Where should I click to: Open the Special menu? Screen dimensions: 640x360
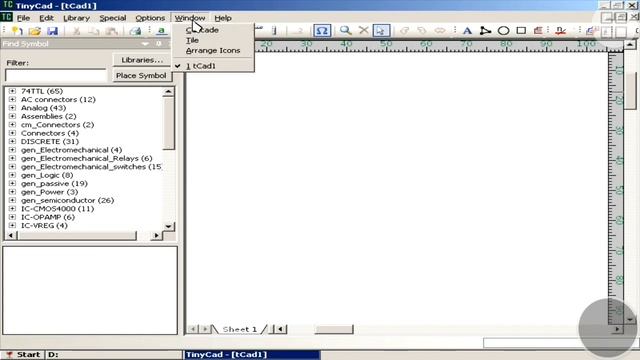click(113, 18)
